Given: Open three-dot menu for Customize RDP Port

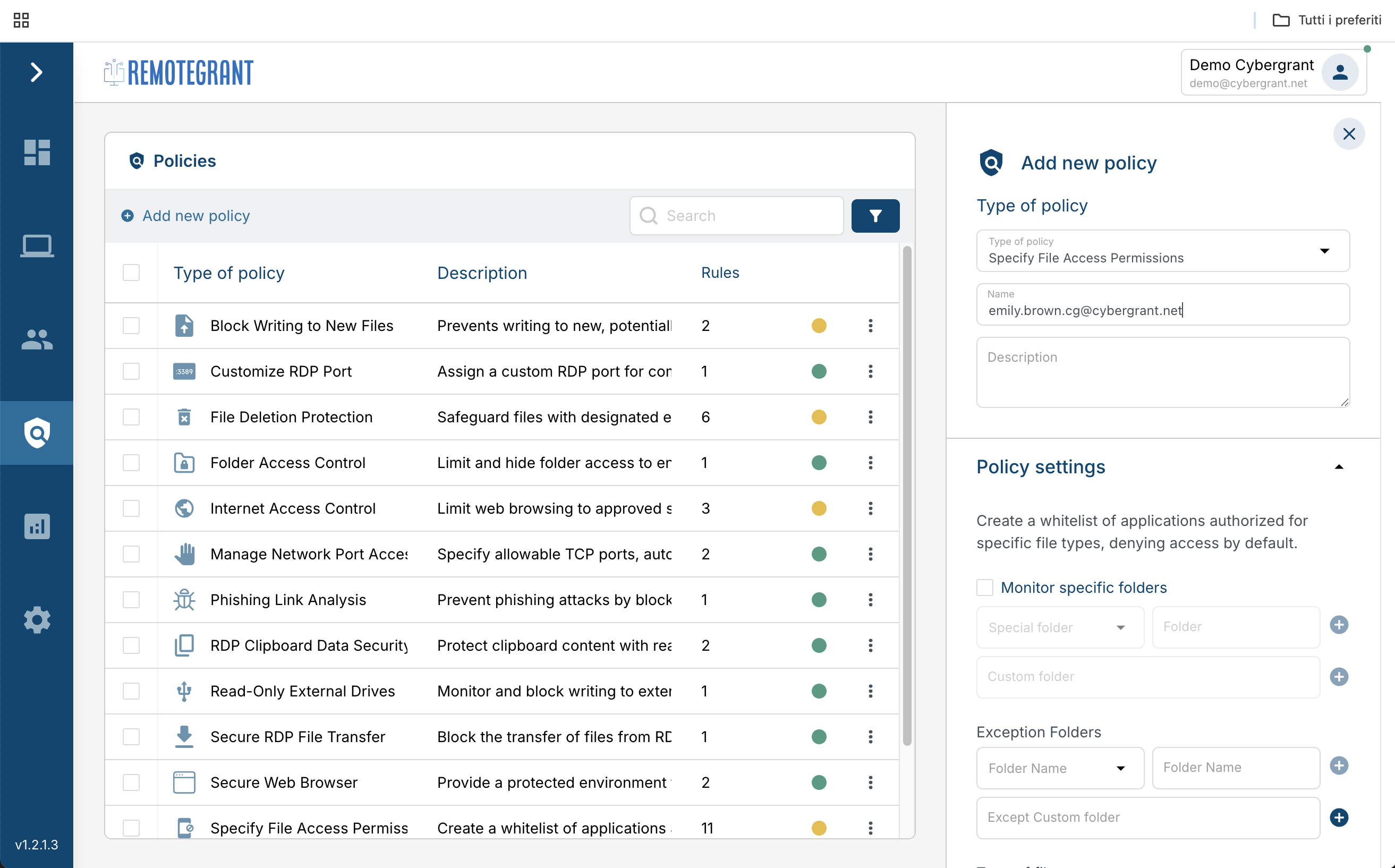Looking at the screenshot, I should click(x=870, y=371).
